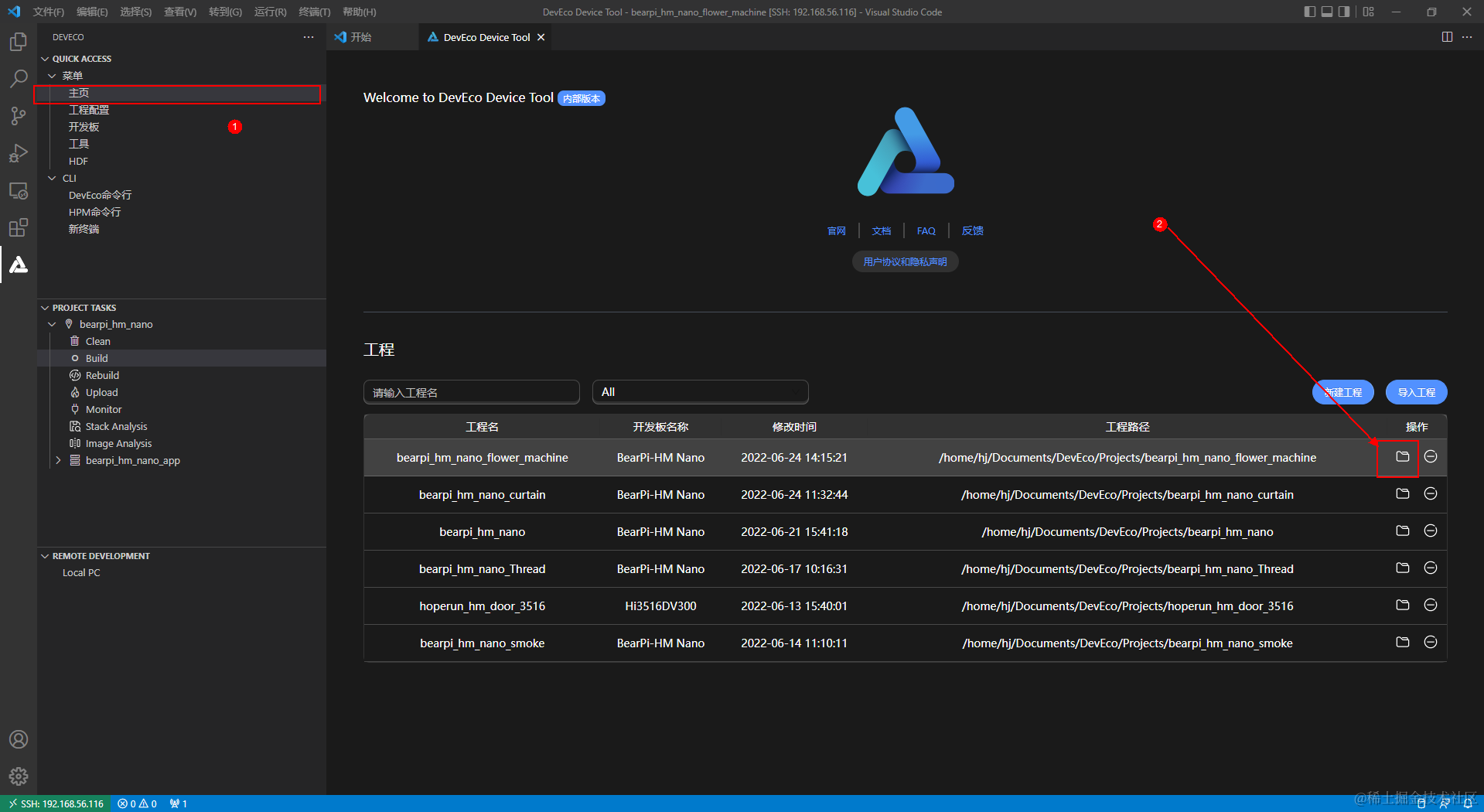Click remove icon in bearpi_hm_nano row

pos(1431,531)
